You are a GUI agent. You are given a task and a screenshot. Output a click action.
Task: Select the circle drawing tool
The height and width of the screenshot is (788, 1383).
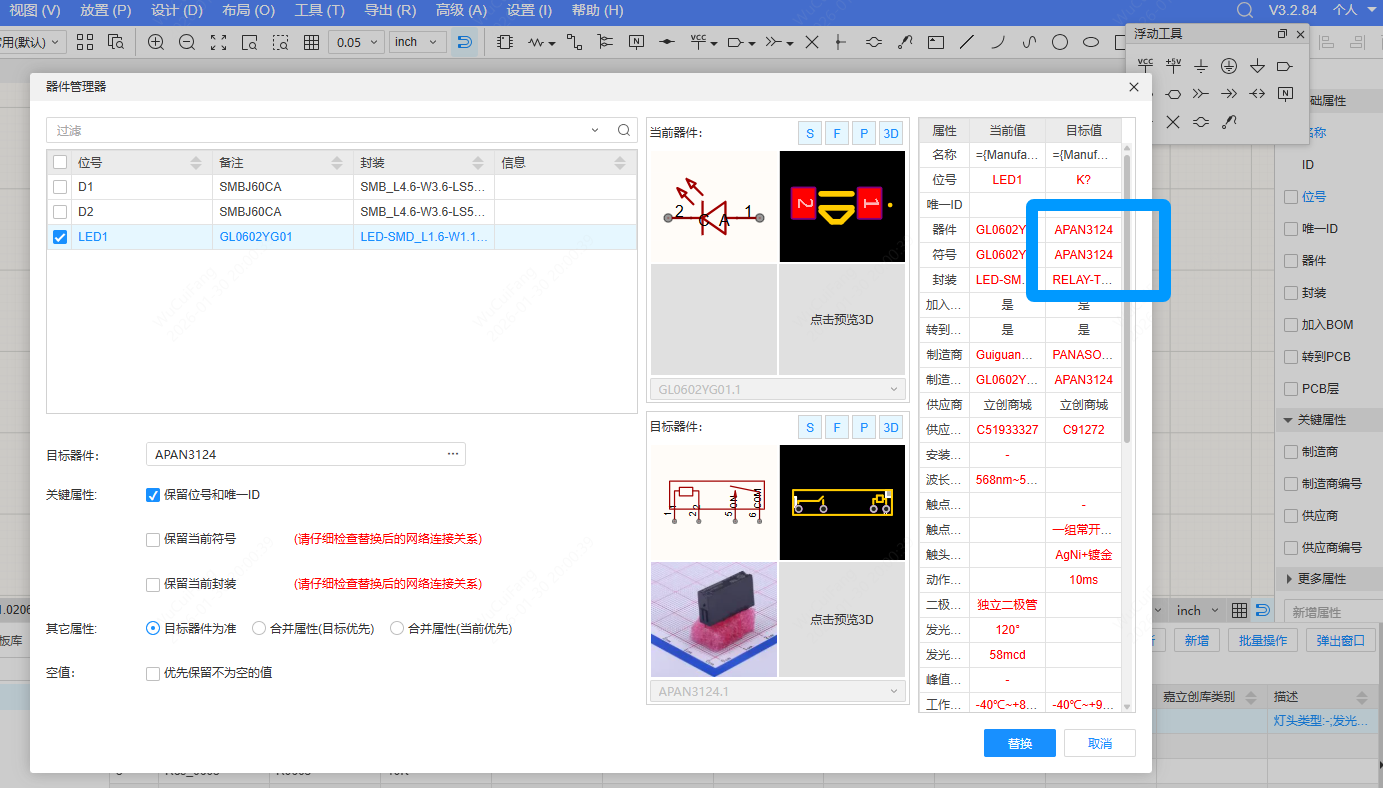(x=1060, y=42)
